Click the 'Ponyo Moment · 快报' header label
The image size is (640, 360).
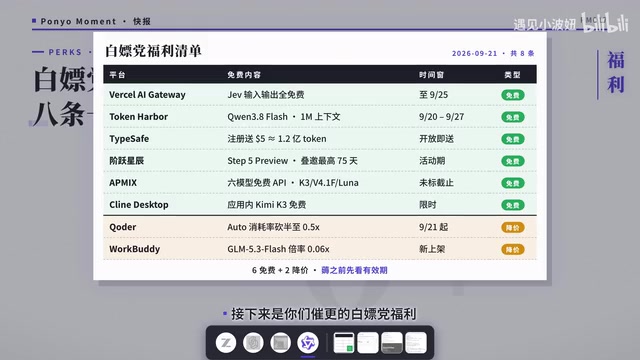(x=96, y=22)
